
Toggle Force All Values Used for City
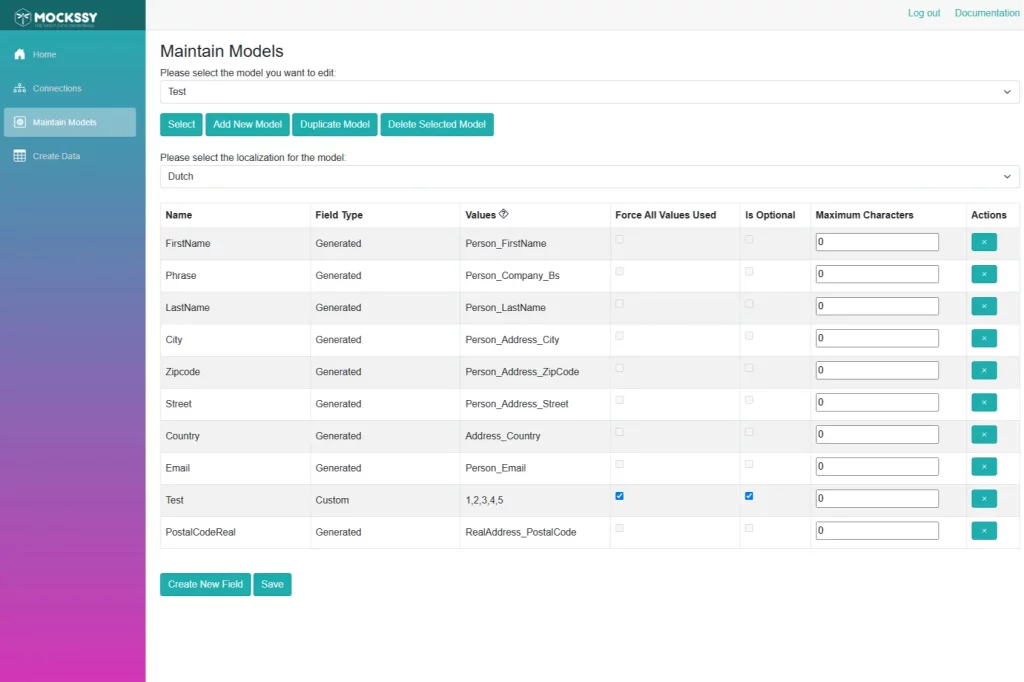619,335
